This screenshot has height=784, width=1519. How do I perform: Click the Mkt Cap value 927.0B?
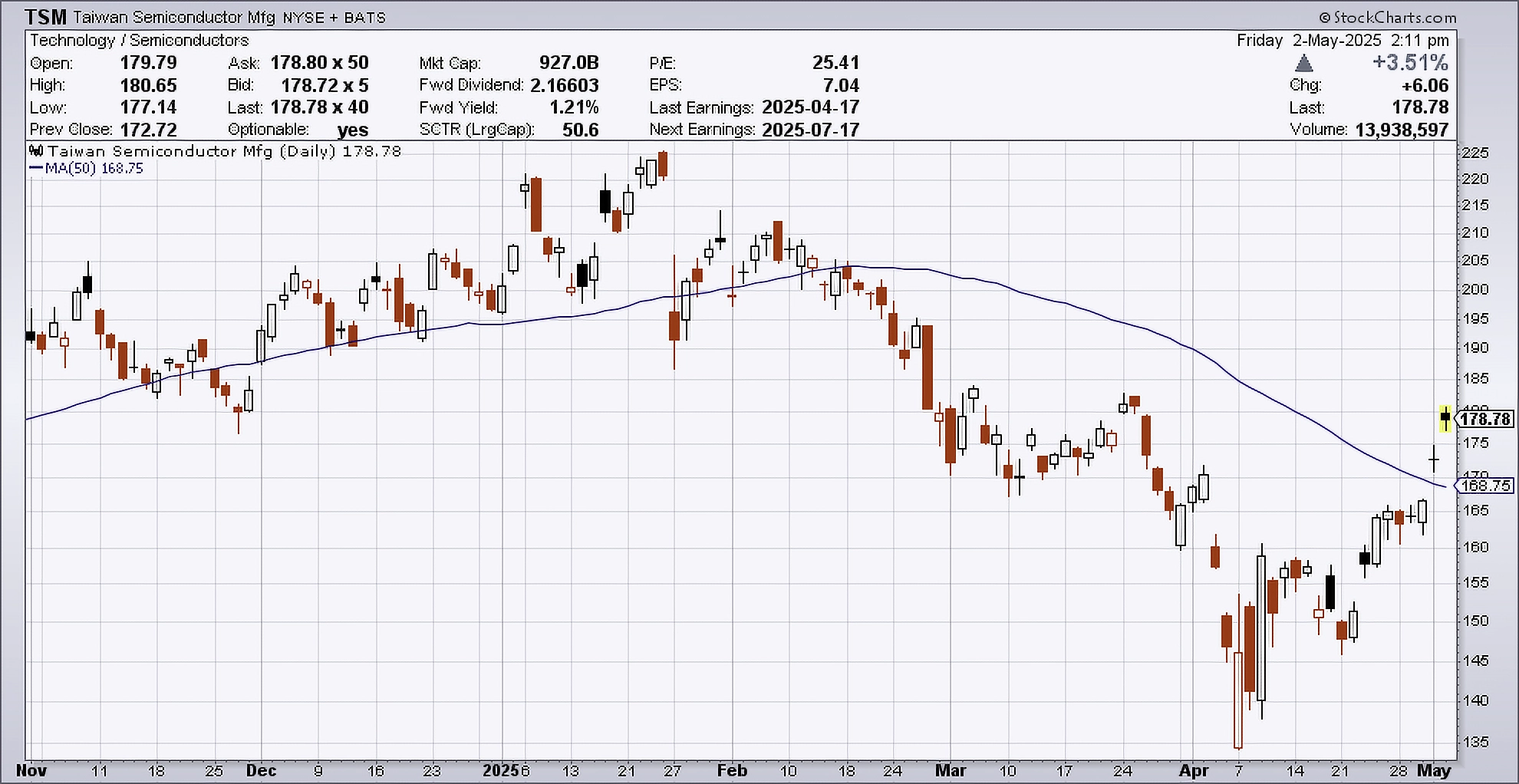(x=568, y=63)
